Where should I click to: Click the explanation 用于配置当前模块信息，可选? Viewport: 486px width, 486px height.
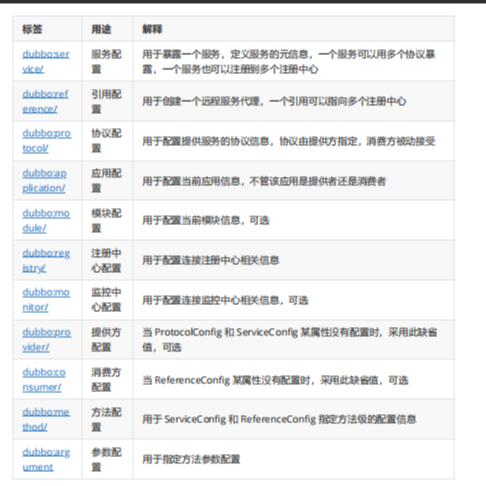tap(206, 220)
